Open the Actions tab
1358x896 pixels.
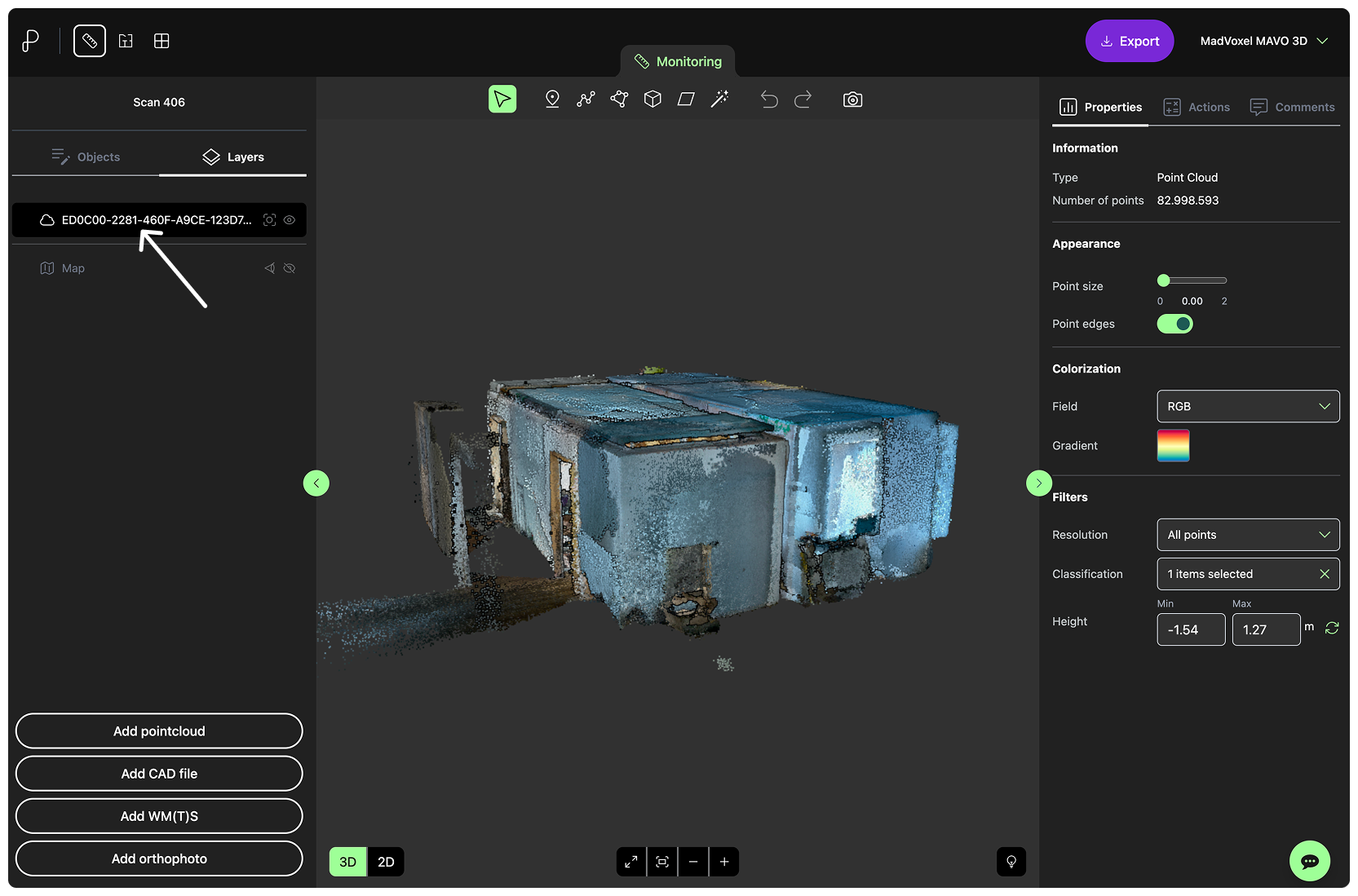1197,107
